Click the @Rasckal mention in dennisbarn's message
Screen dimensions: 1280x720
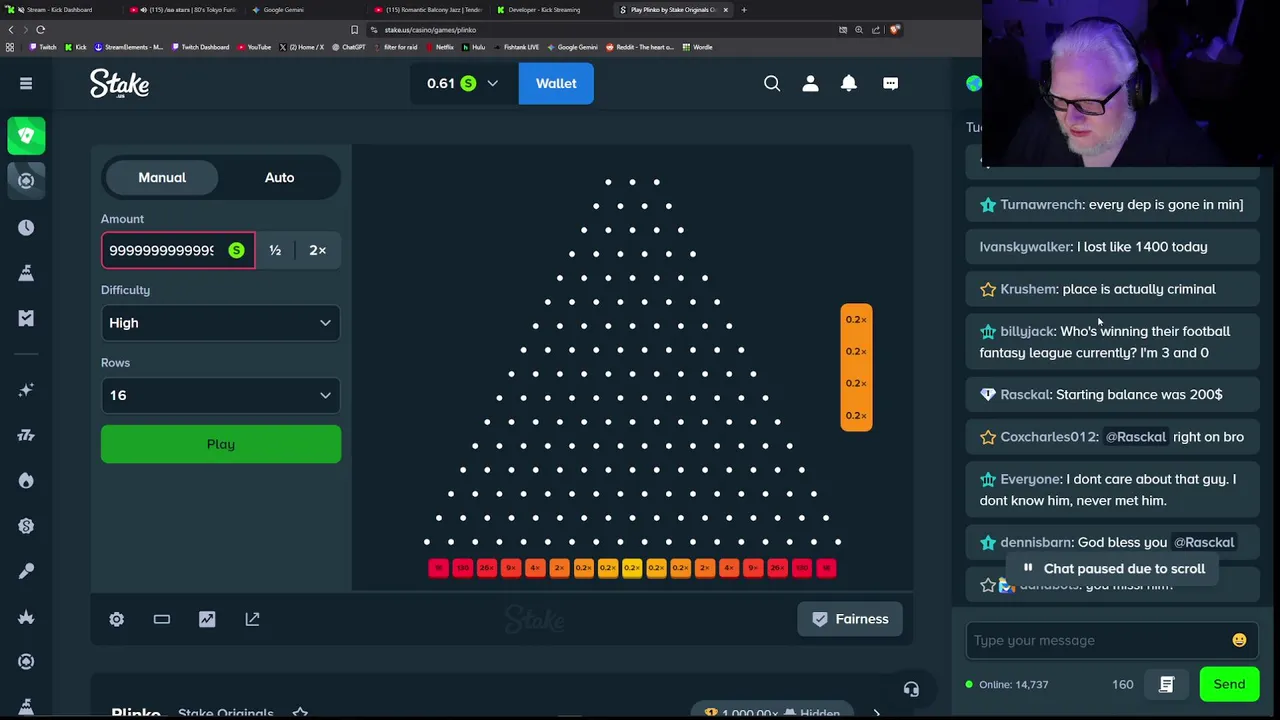[1204, 542]
